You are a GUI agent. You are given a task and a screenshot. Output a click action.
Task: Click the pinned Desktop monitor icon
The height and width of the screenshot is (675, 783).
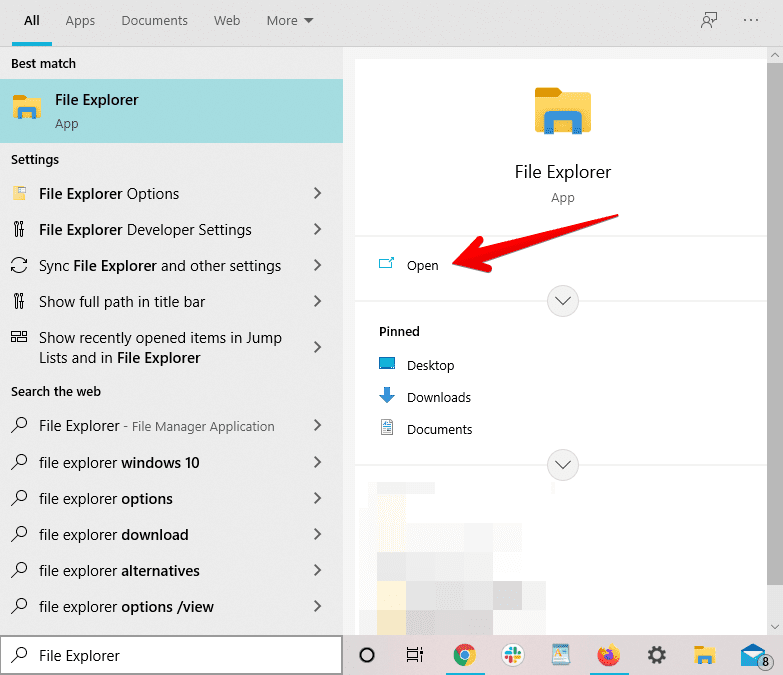pos(387,363)
